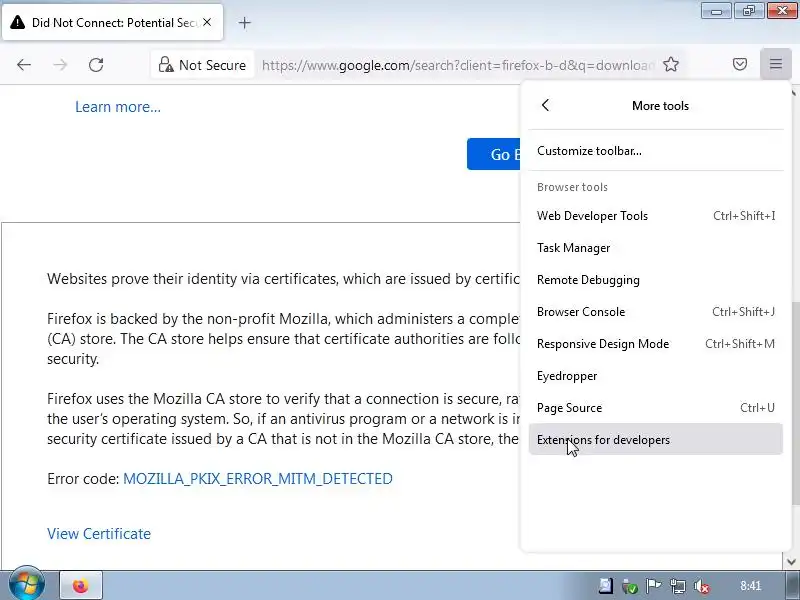Click muted volume tray icon

click(702, 586)
